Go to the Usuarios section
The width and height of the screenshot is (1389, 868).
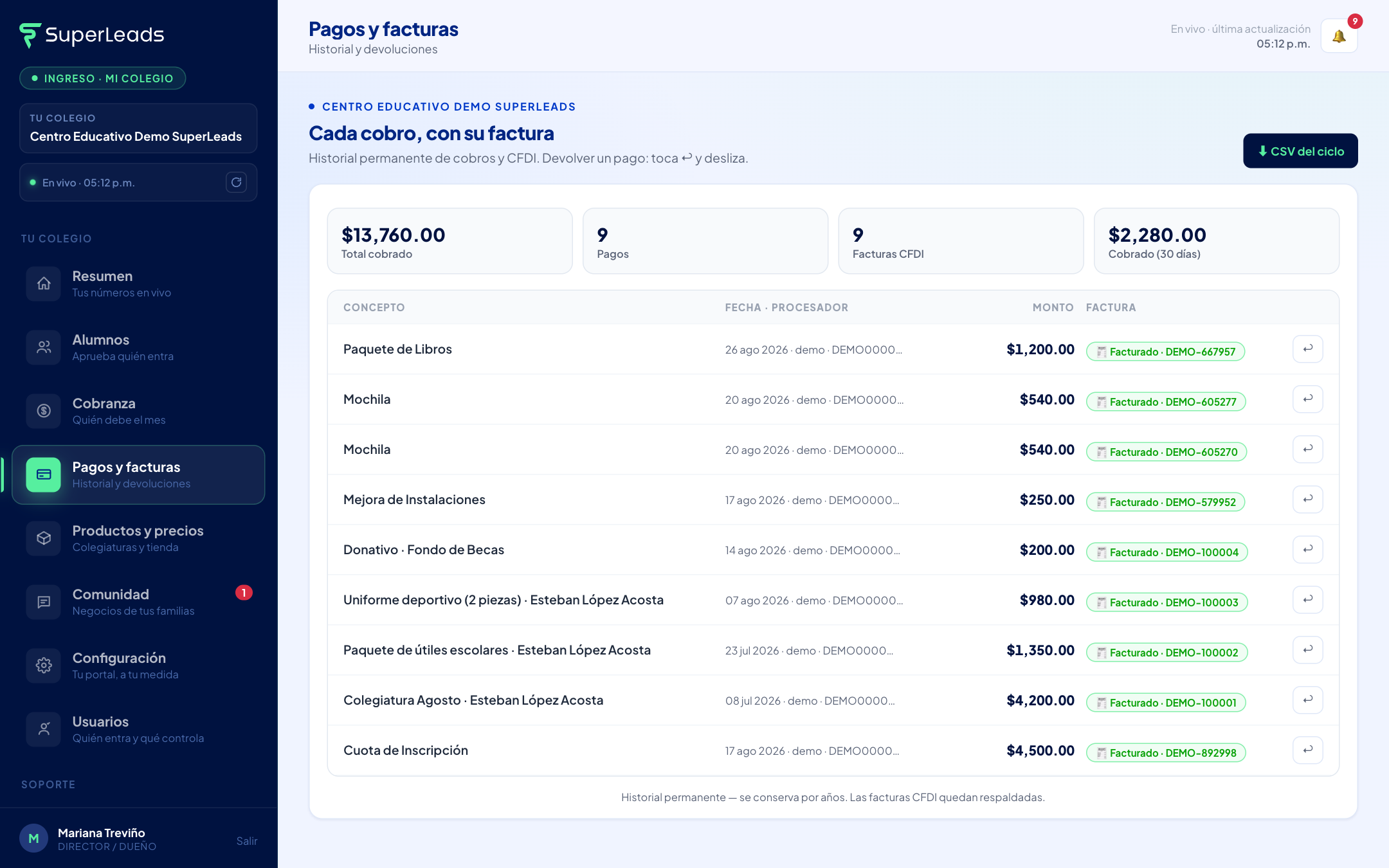click(138, 729)
